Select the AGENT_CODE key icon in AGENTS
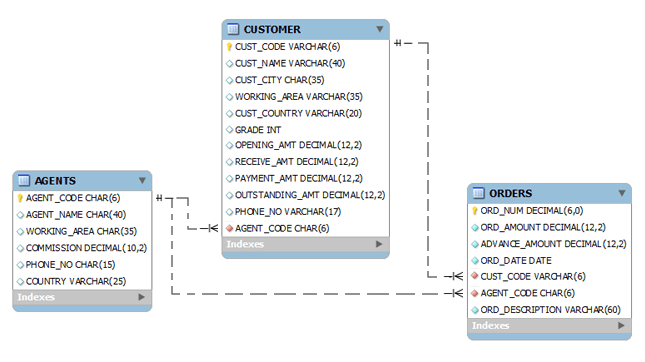Viewport: 645px width, 362px height. click(x=20, y=198)
